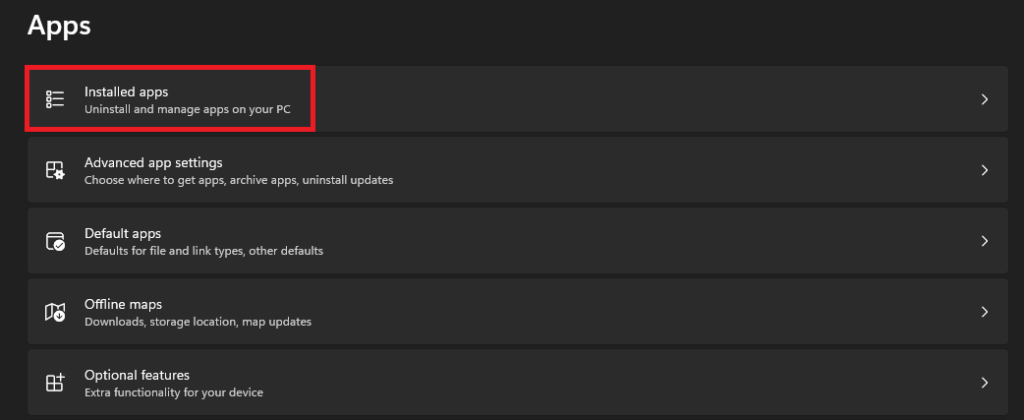Click the Optional features grid-plus icon

tap(55, 383)
